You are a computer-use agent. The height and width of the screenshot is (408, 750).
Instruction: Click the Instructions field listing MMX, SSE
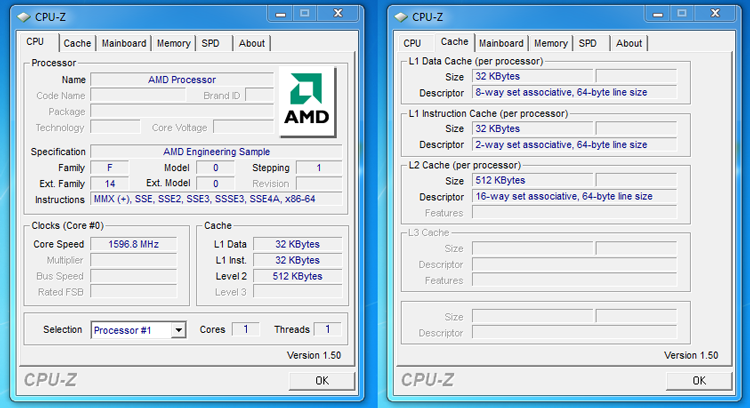point(216,199)
